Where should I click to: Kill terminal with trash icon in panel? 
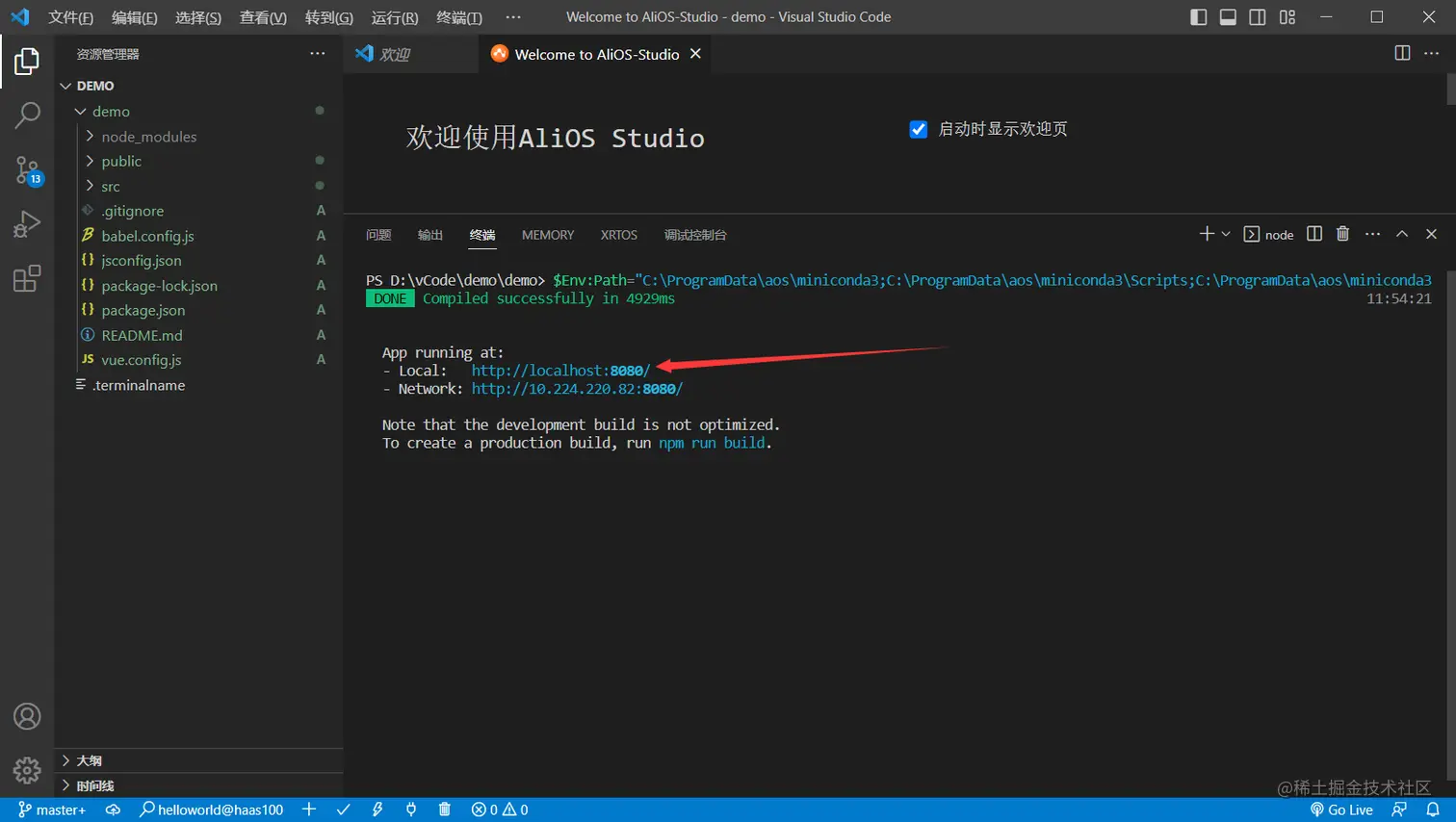1343,234
